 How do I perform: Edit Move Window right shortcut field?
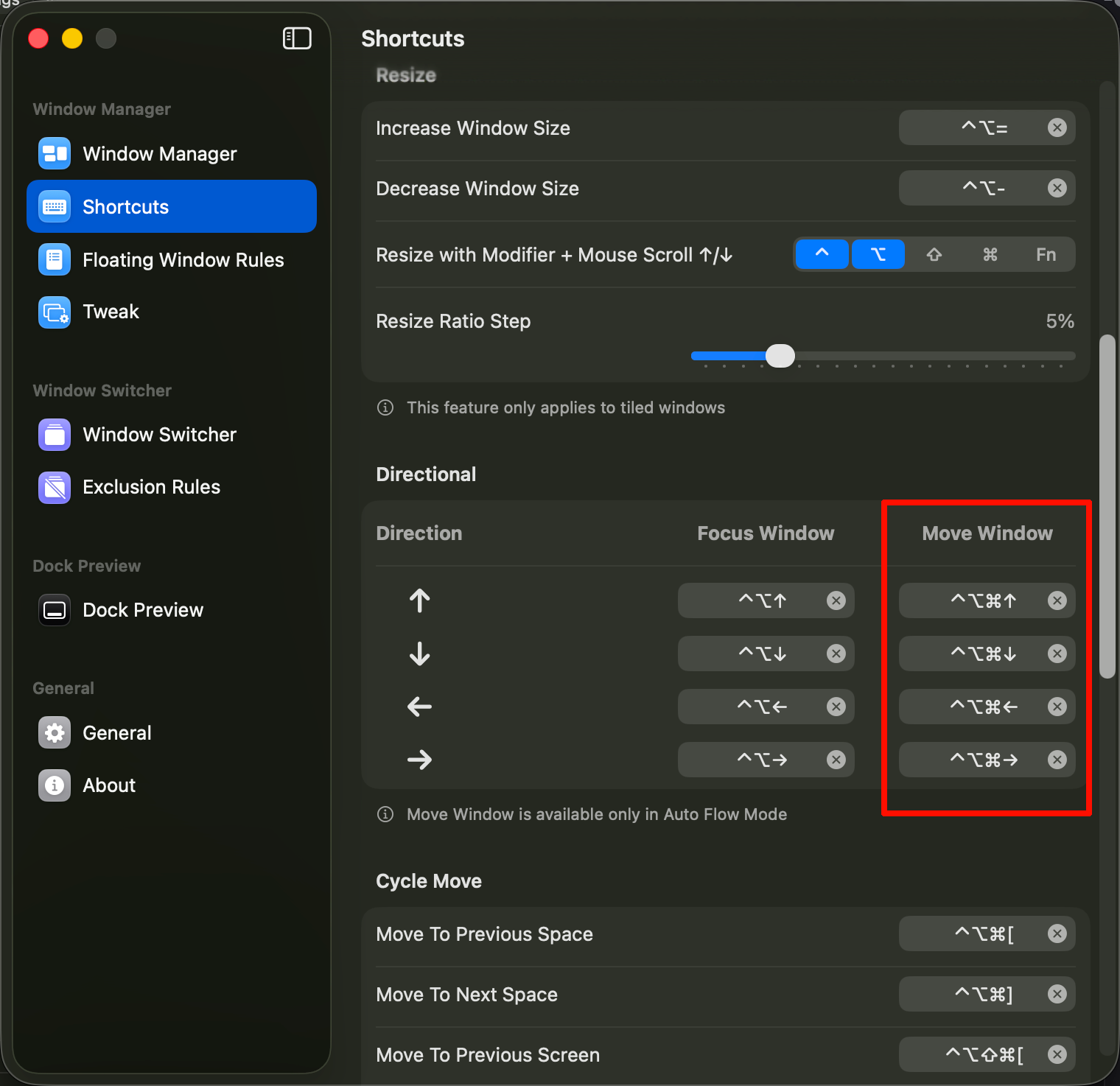(x=987, y=760)
